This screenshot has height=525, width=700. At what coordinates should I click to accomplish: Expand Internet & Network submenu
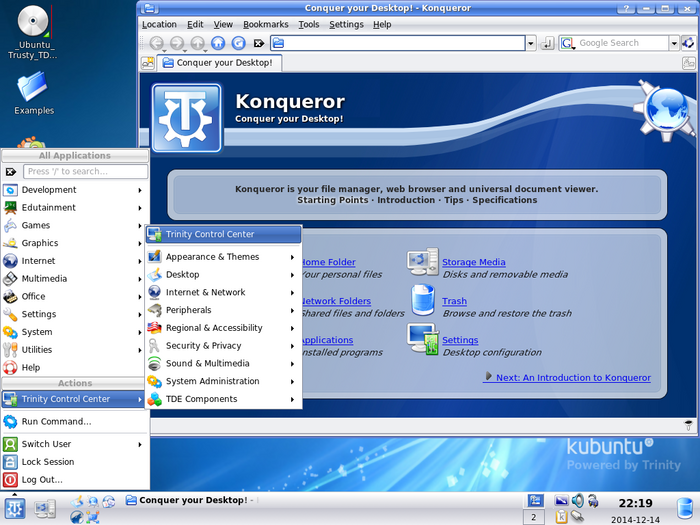point(223,292)
